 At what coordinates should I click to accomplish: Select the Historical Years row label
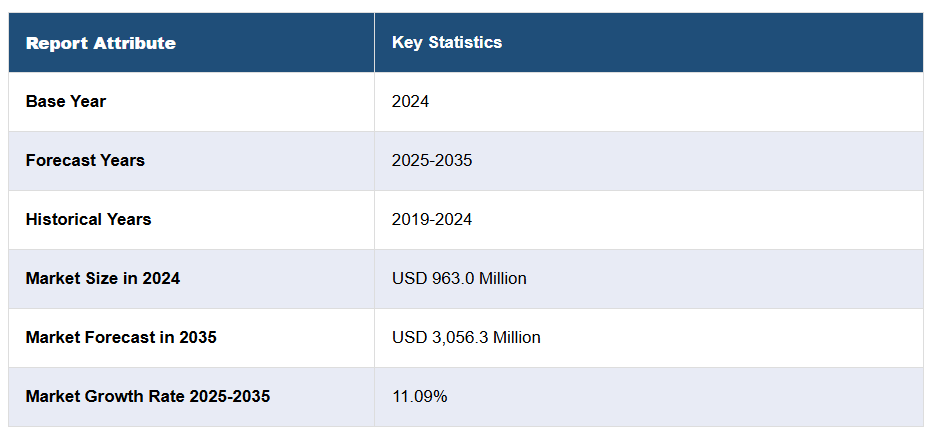[x=88, y=219]
